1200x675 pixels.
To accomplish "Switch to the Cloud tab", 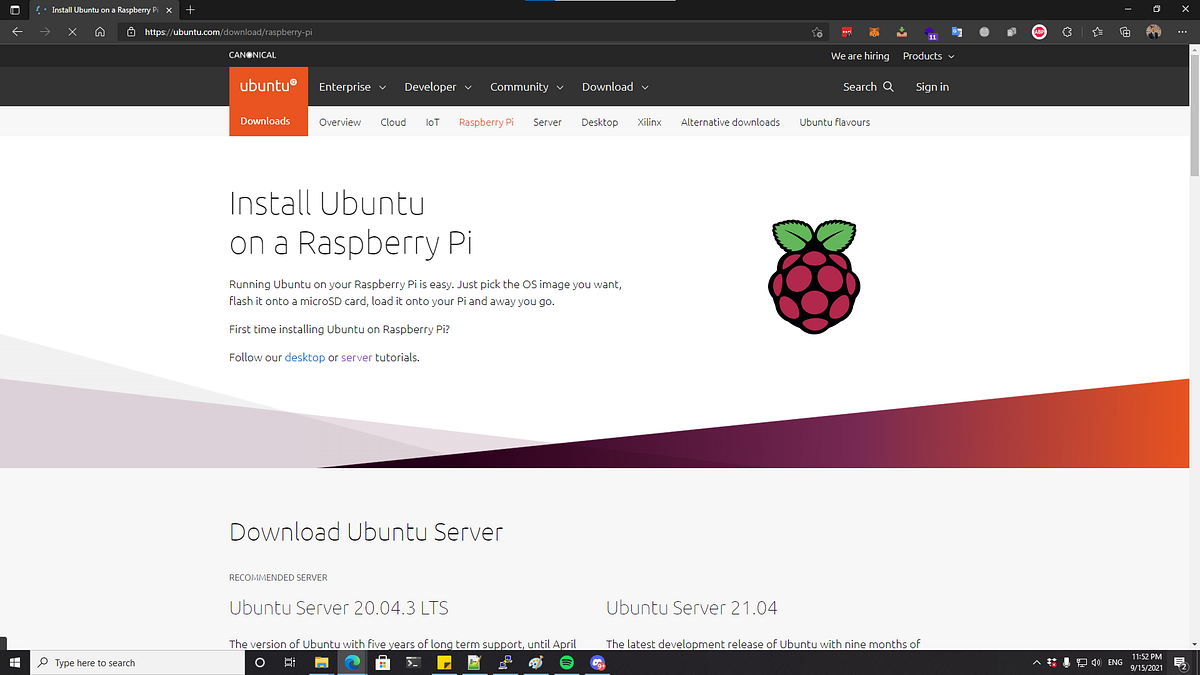I will pos(393,122).
